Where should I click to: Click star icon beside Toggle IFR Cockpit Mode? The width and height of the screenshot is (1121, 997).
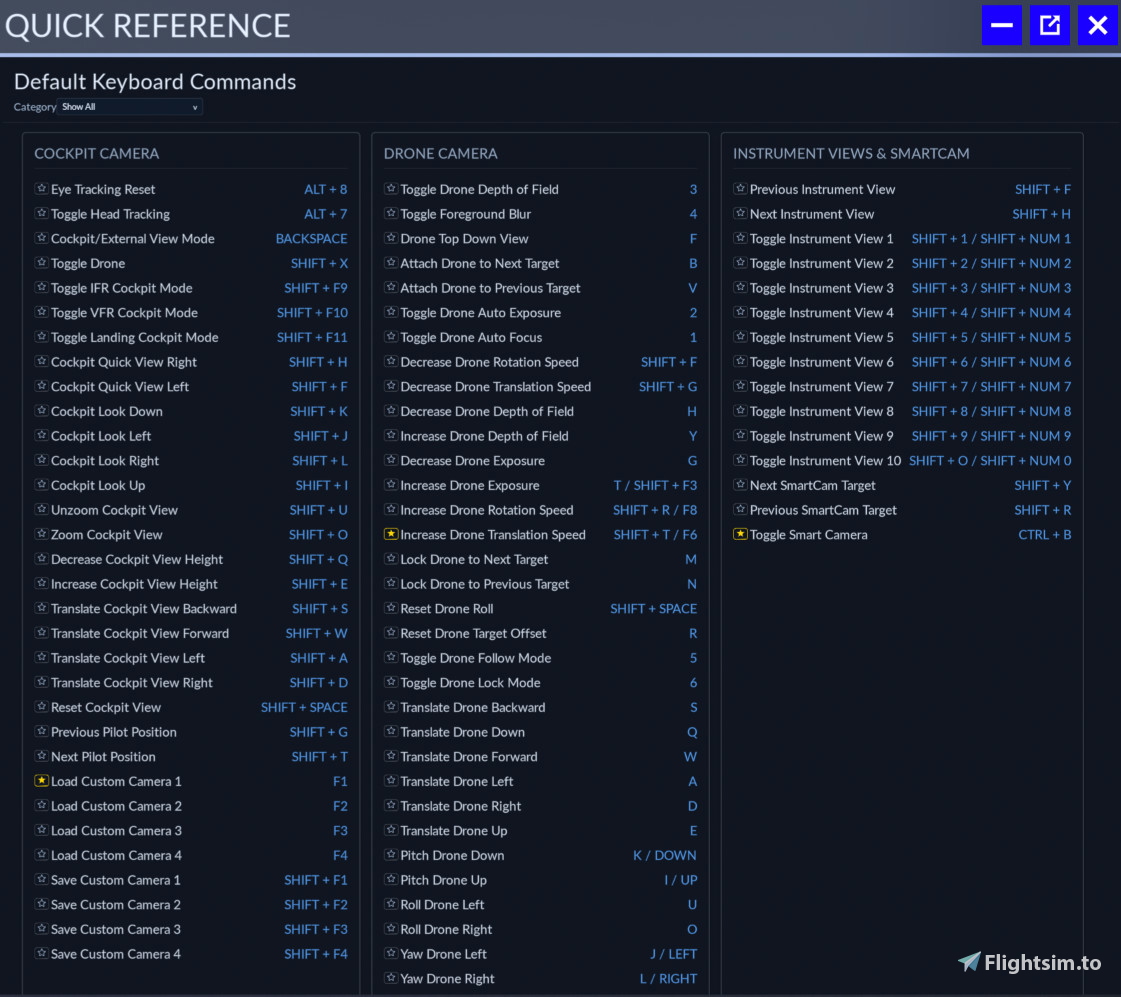click(x=41, y=287)
